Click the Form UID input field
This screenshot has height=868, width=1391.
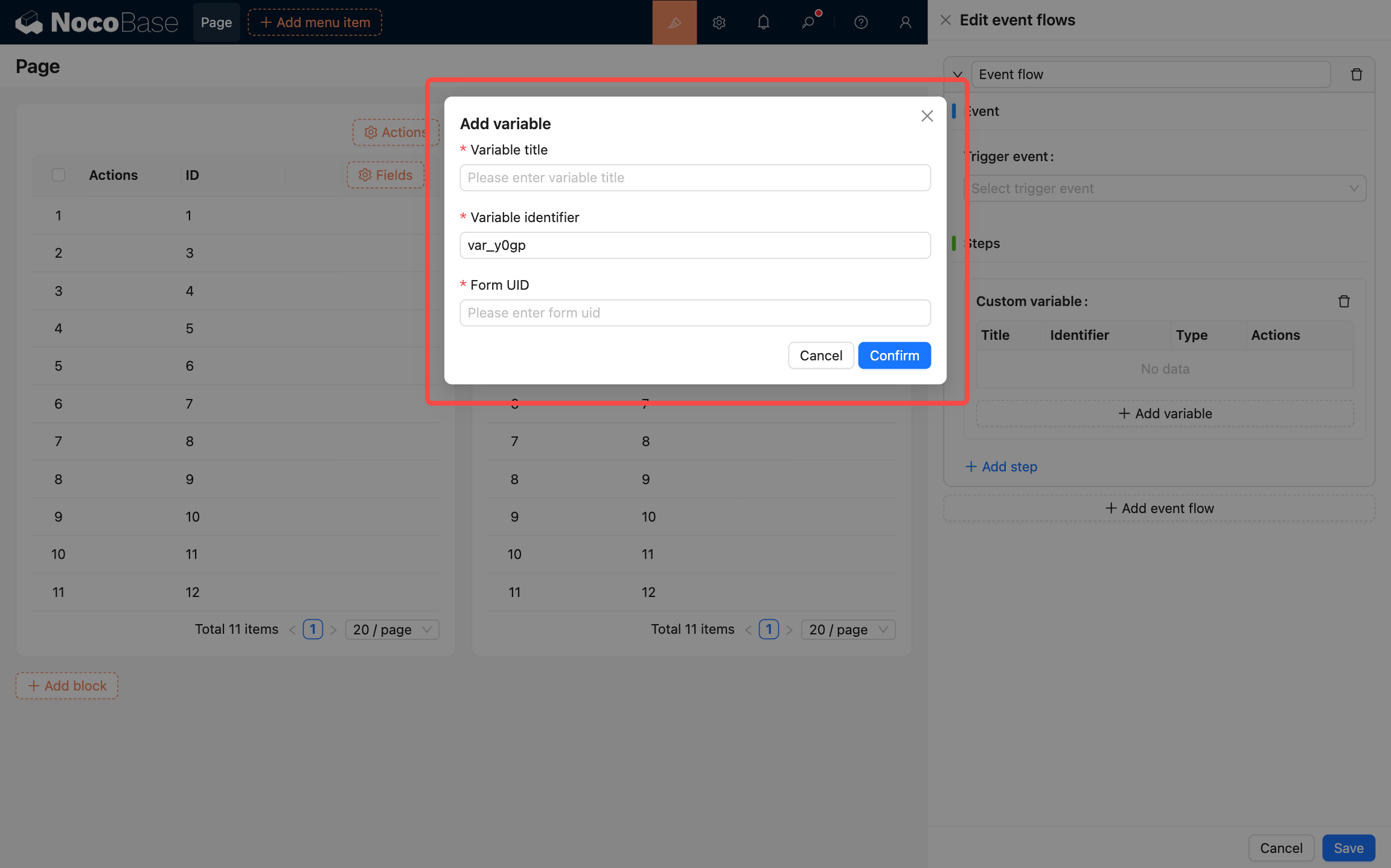pyautogui.click(x=695, y=313)
